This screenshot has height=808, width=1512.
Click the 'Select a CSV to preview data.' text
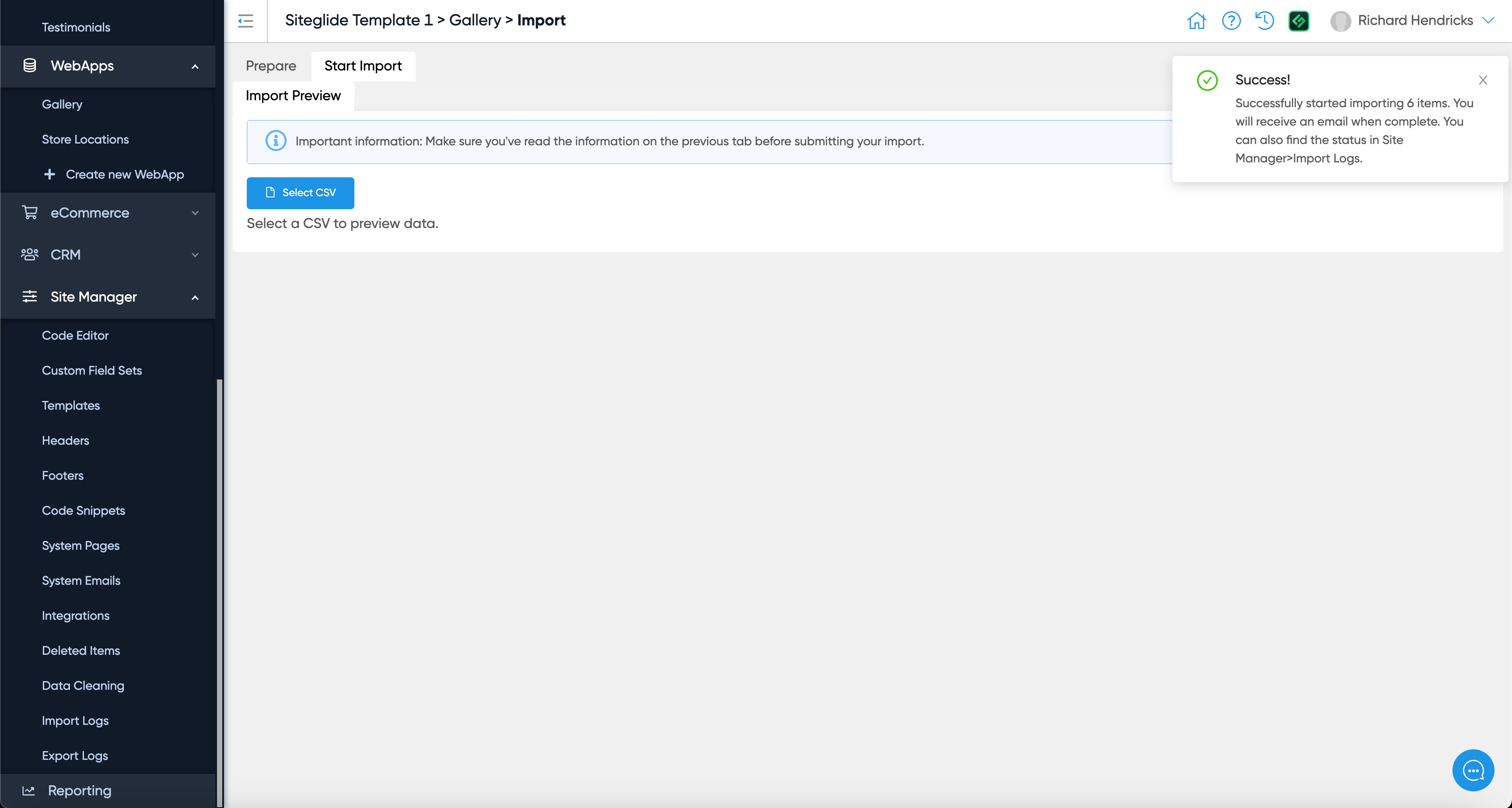point(342,224)
